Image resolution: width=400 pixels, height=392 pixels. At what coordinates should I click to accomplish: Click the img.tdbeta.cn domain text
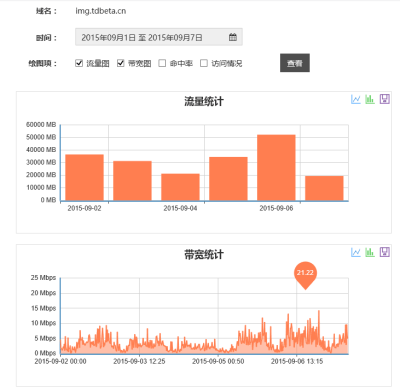coord(101,11)
